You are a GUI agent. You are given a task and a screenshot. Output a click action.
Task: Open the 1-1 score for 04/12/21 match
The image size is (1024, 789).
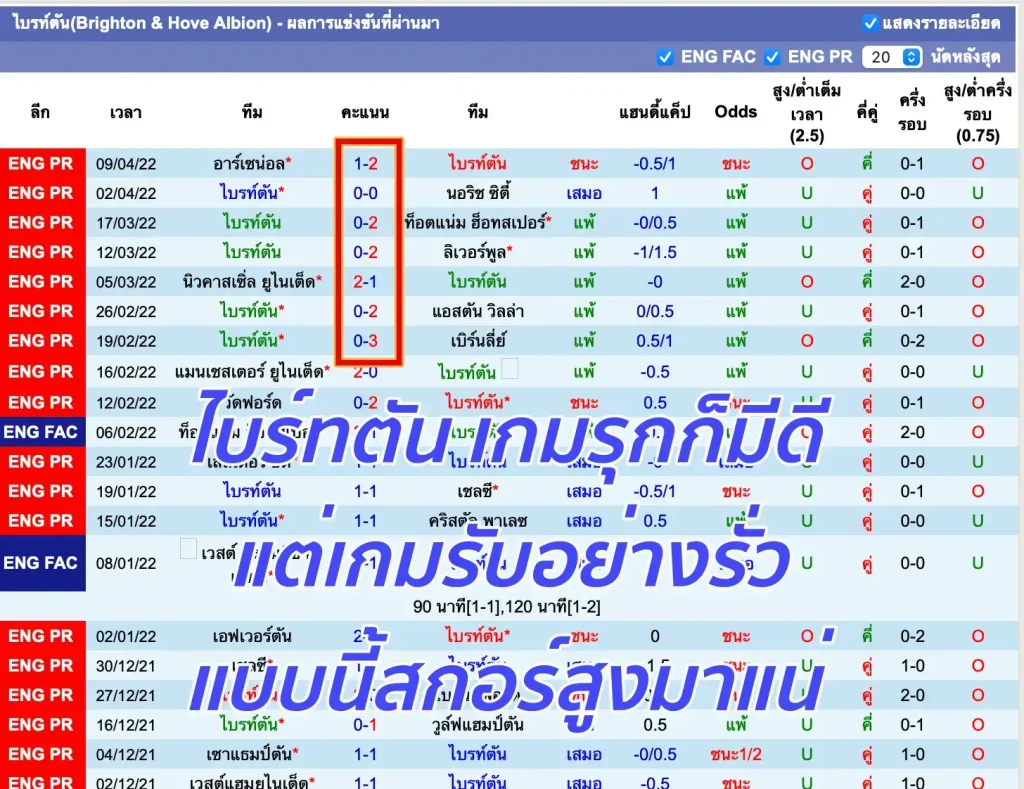(x=365, y=754)
